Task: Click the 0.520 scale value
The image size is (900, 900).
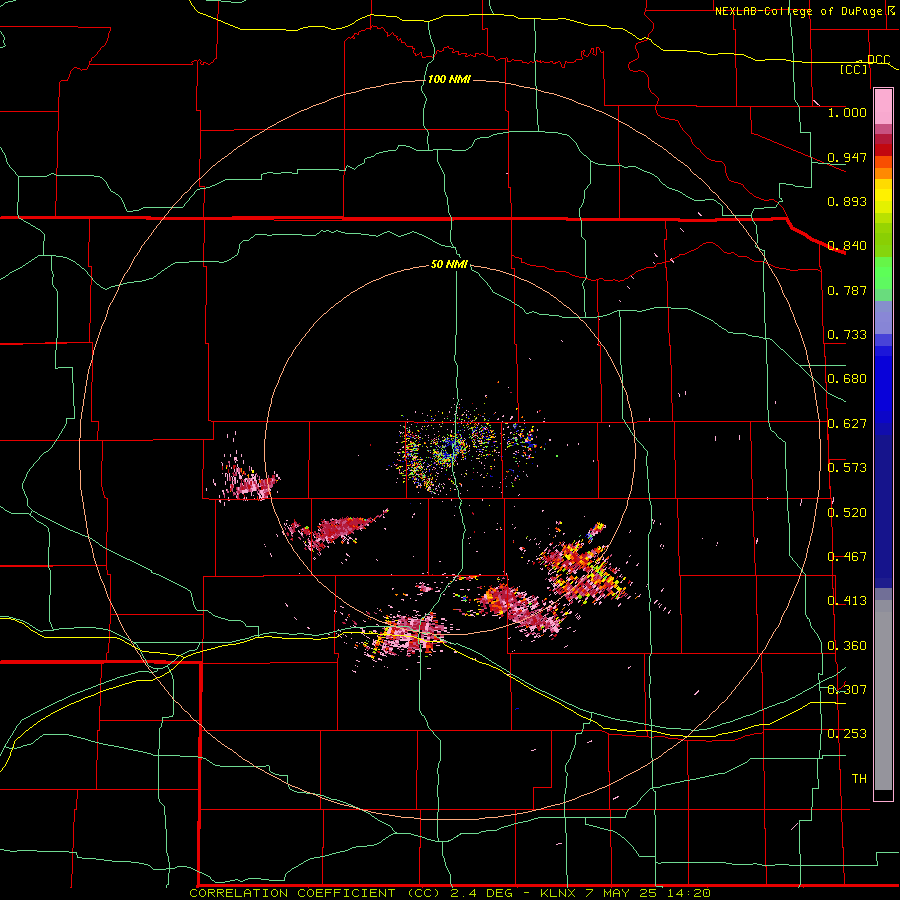Action: coord(847,513)
